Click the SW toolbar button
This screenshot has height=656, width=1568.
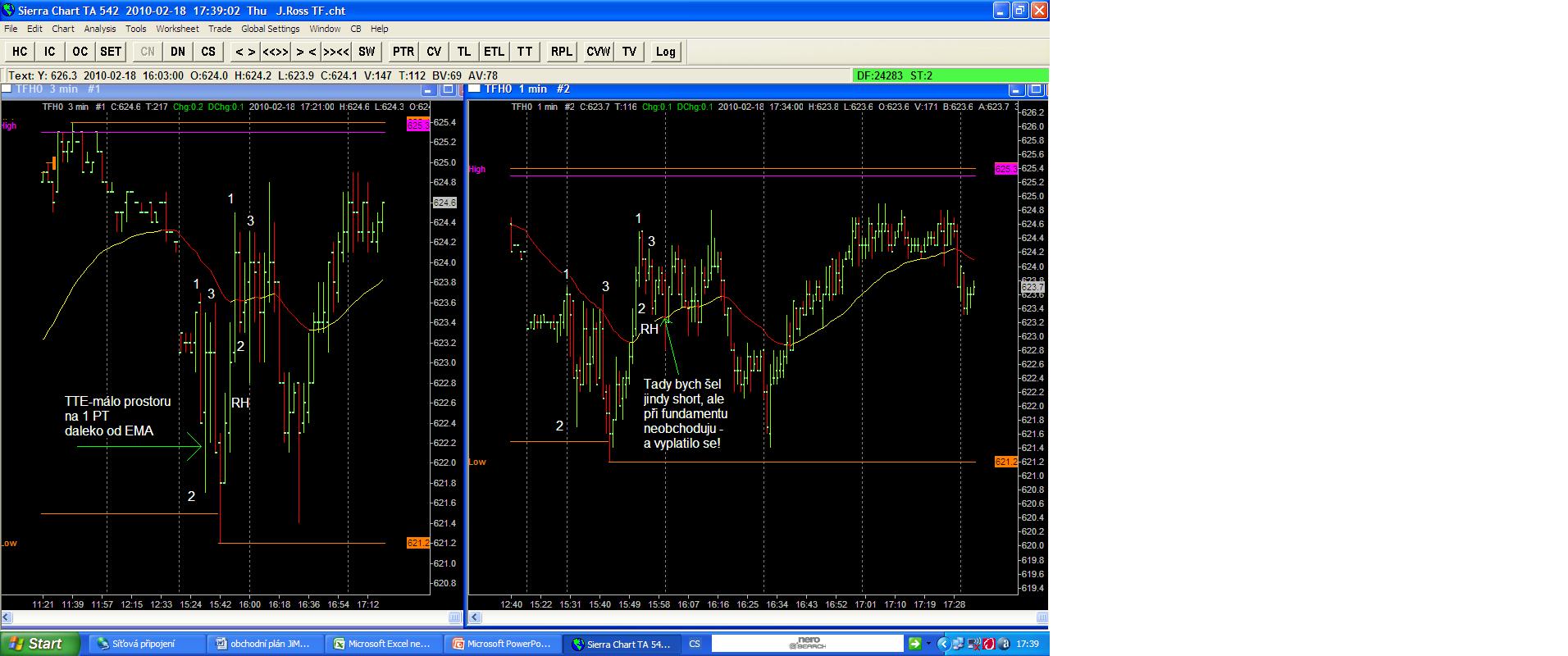(x=367, y=52)
